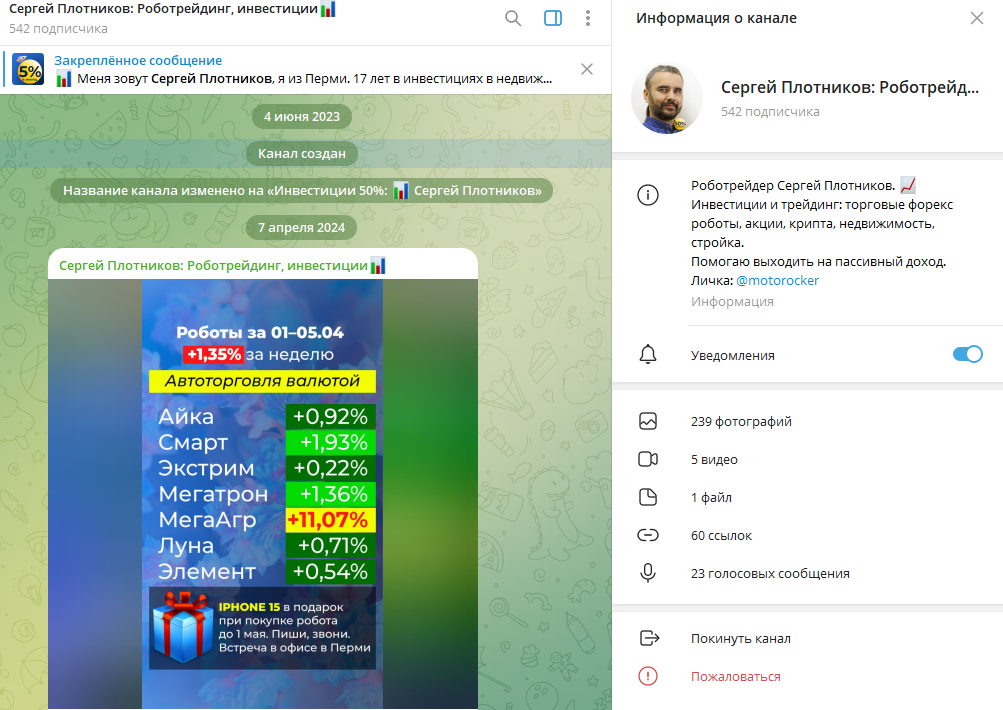Toggle the Уведомления switch off
This screenshot has height=710, width=1003.
point(967,354)
